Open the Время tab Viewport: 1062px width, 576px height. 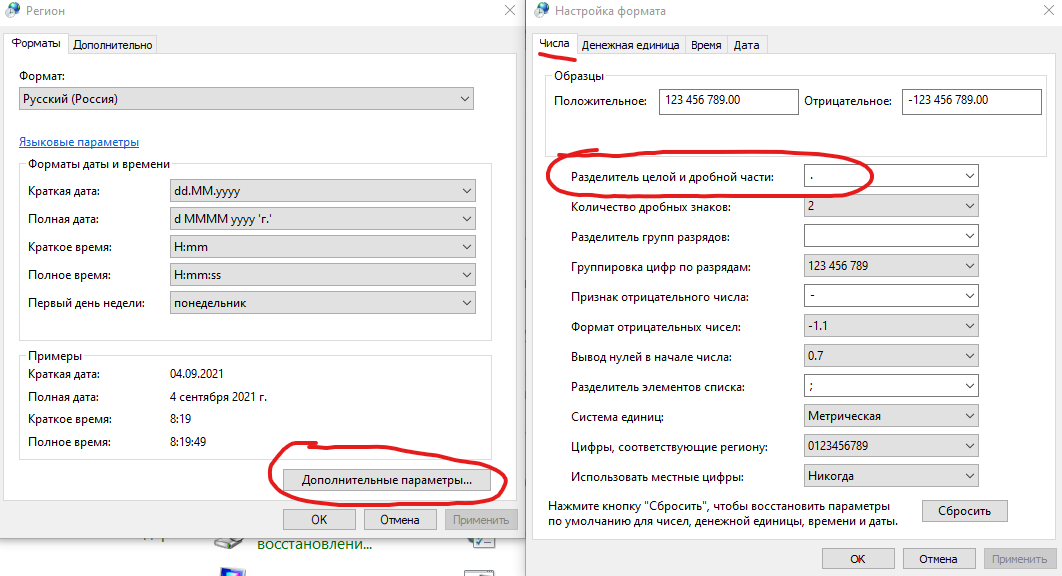click(706, 45)
